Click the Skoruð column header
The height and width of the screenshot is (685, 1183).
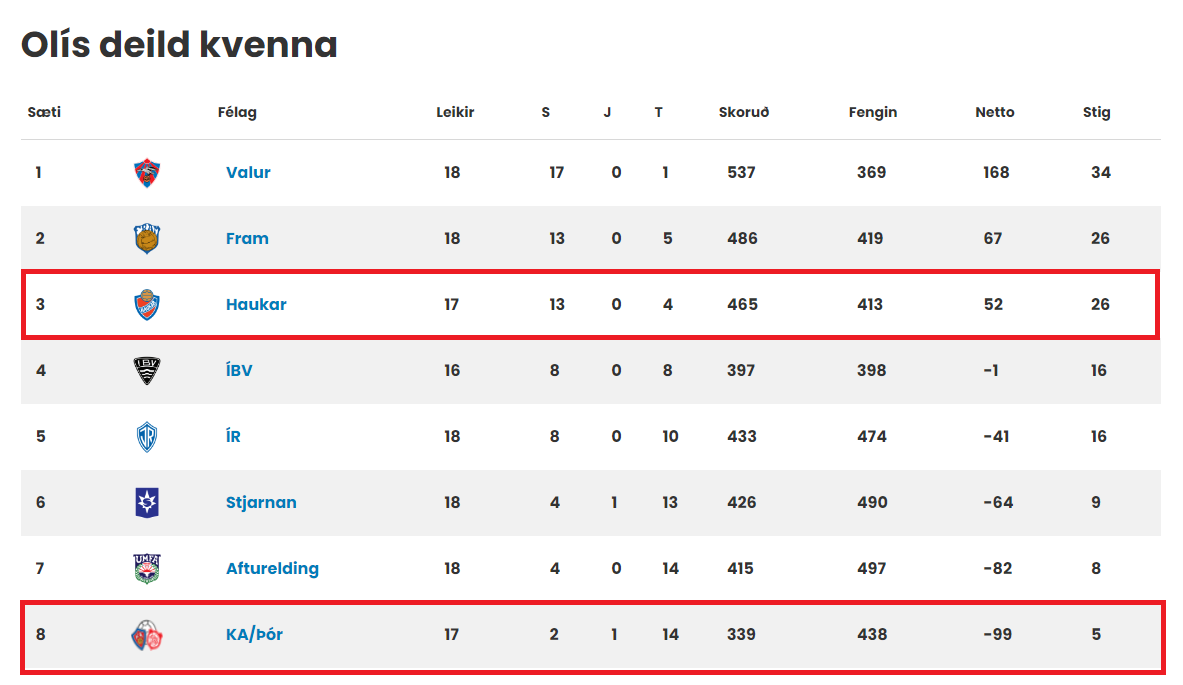[744, 112]
